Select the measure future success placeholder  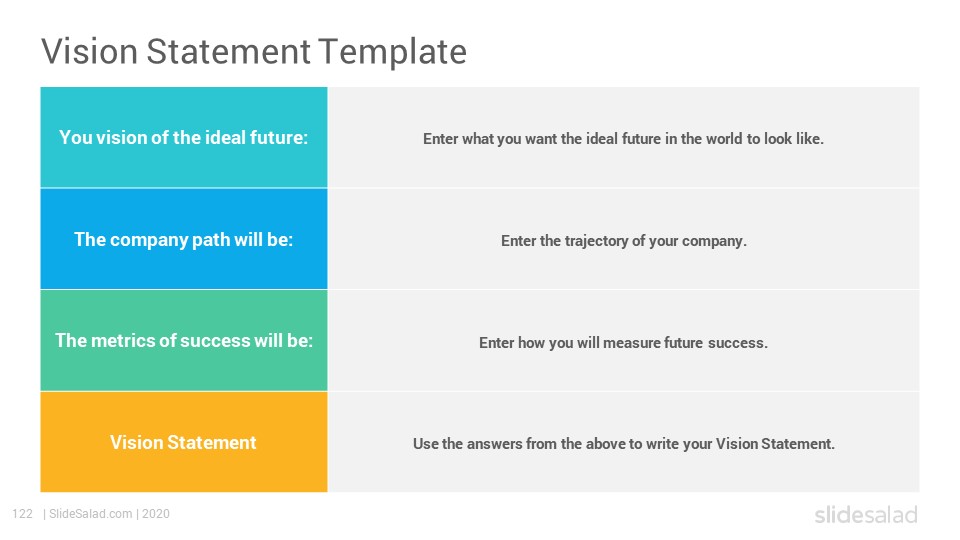[623, 342]
